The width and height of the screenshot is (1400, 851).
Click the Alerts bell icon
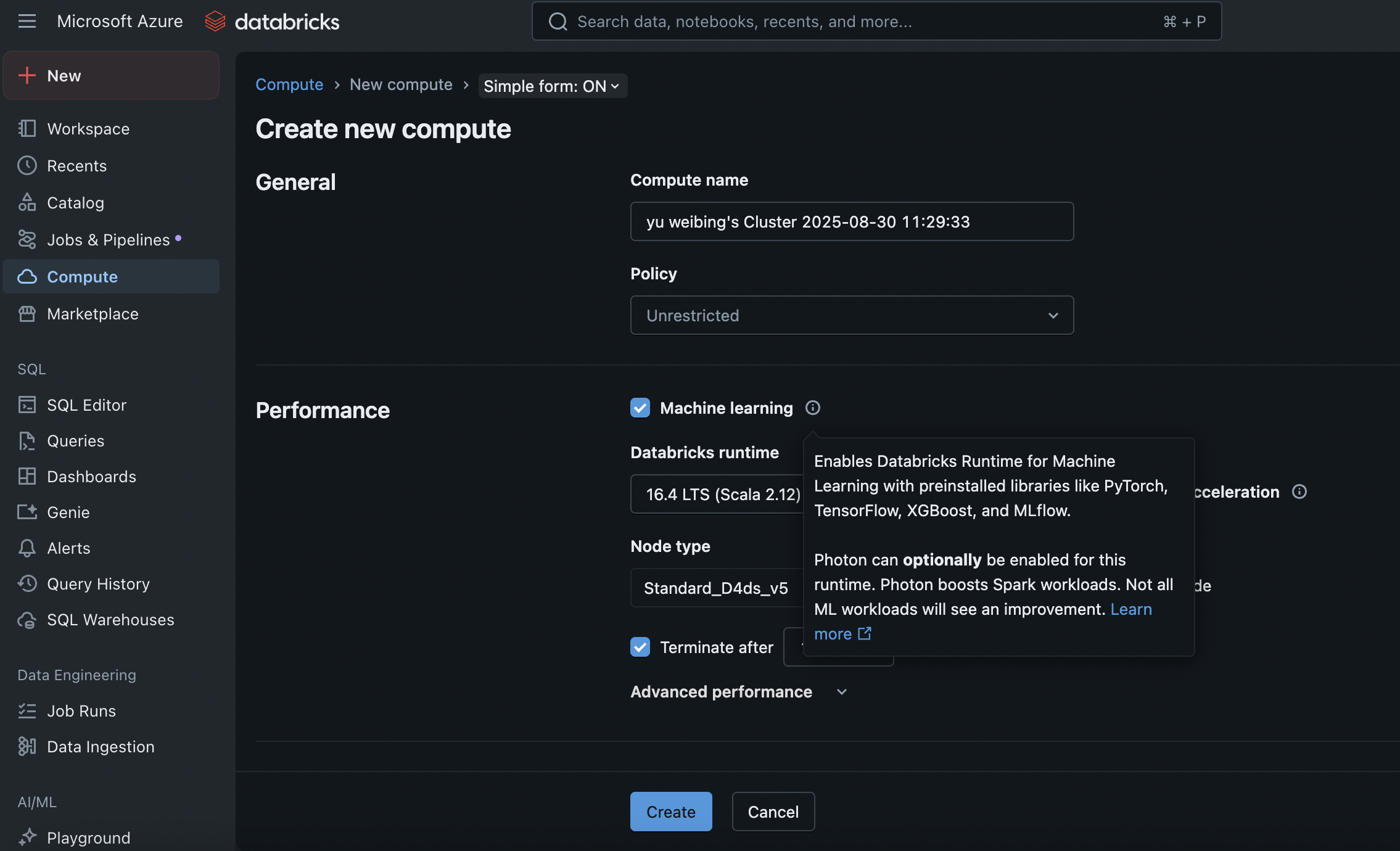27,548
